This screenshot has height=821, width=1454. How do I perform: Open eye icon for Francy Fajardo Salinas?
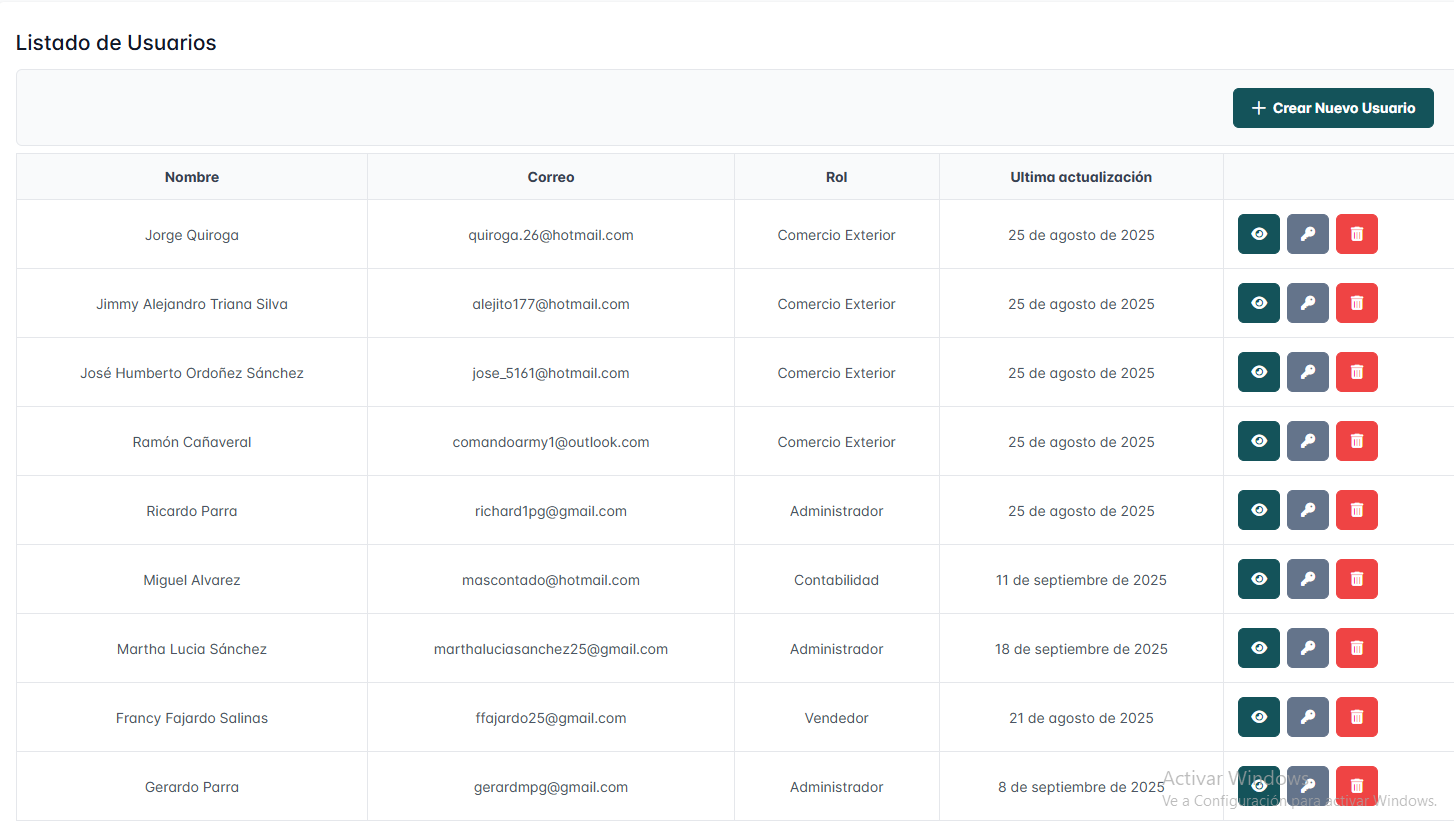pyautogui.click(x=1258, y=717)
